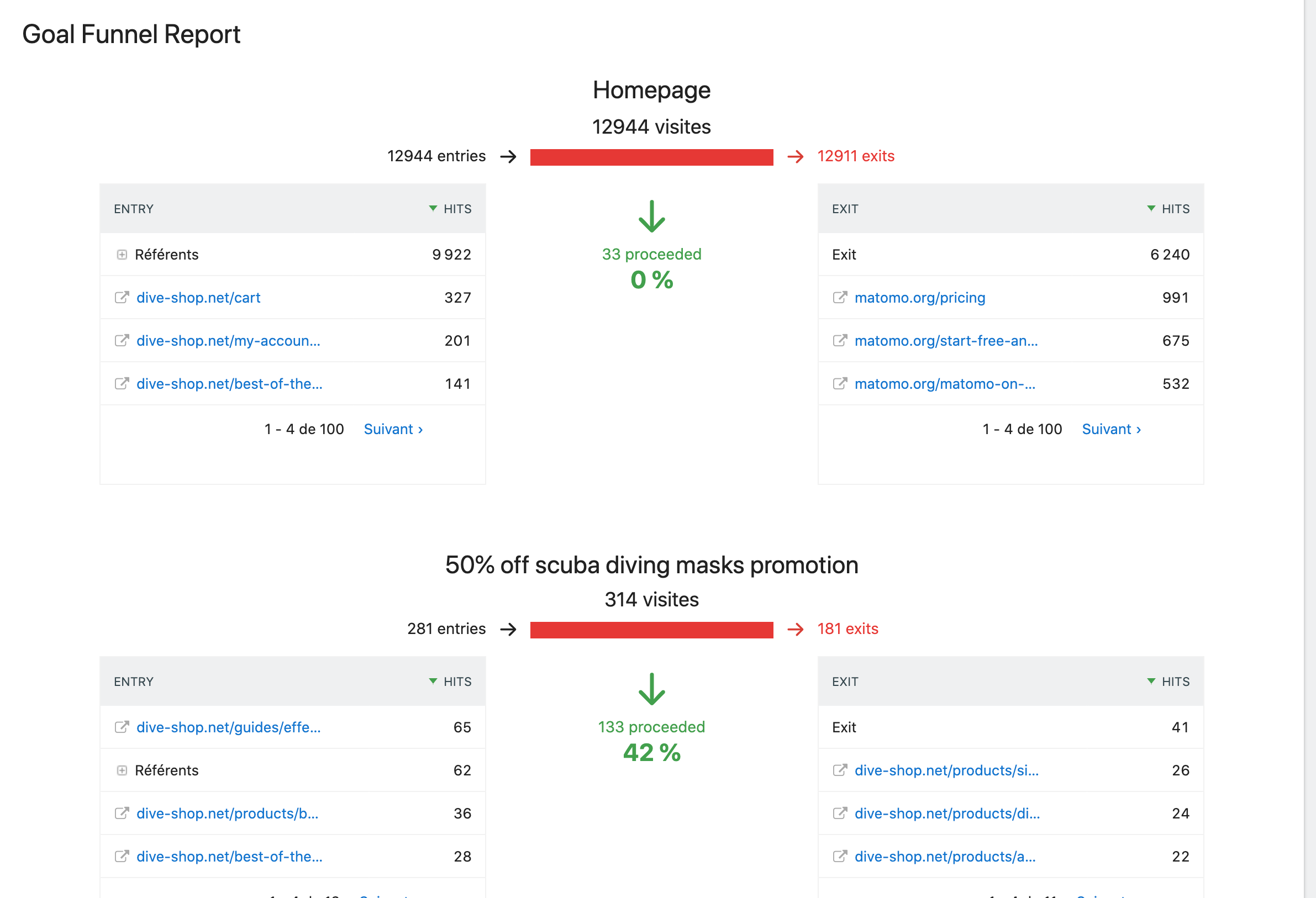Open external link icon for dive-shop.net/products/di...
The width and height of the screenshot is (1316, 898).
click(x=840, y=813)
